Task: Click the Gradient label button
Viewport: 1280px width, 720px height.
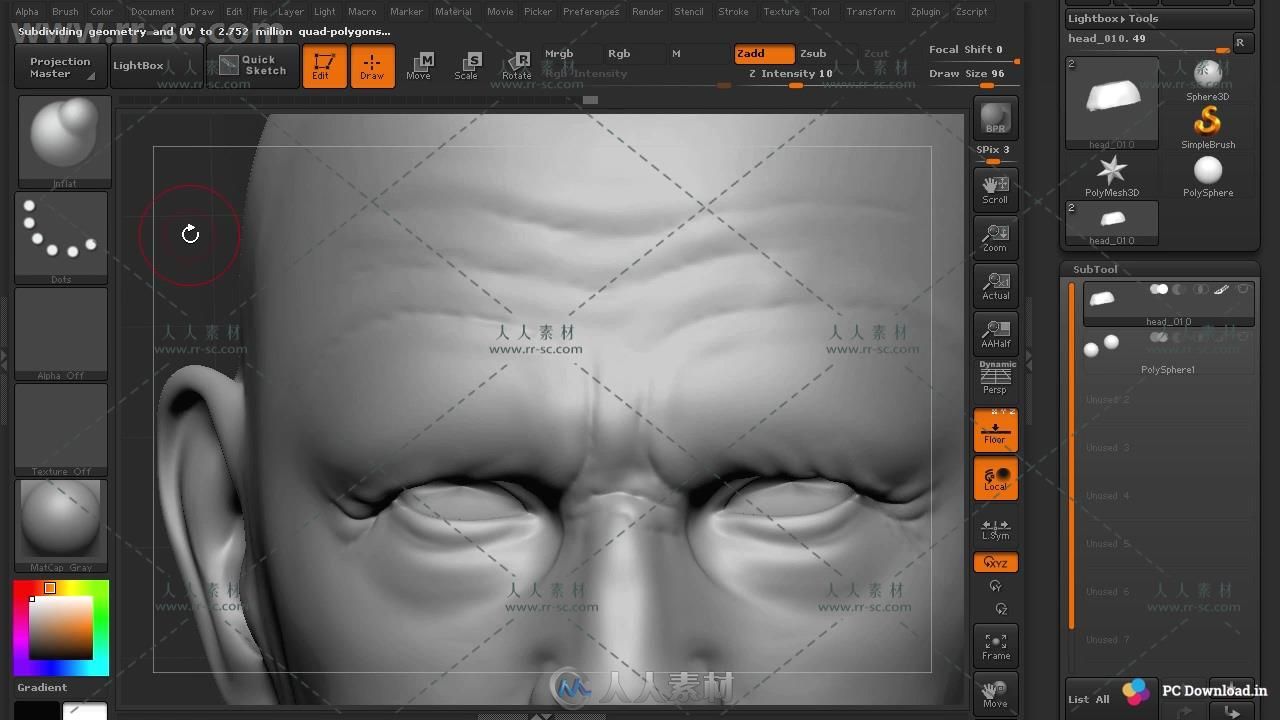Action: 42,687
